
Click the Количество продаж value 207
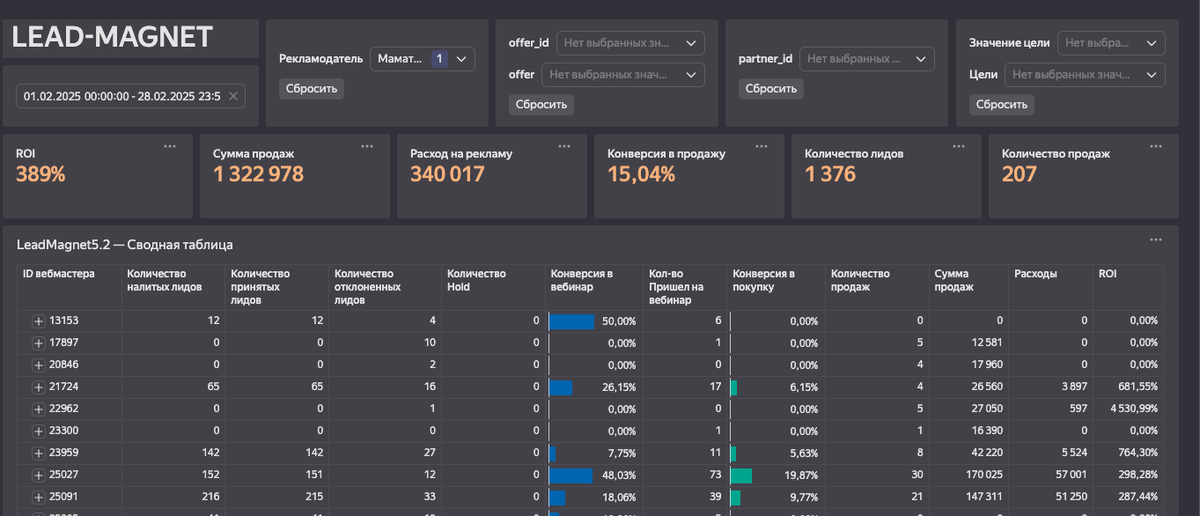pos(1020,174)
